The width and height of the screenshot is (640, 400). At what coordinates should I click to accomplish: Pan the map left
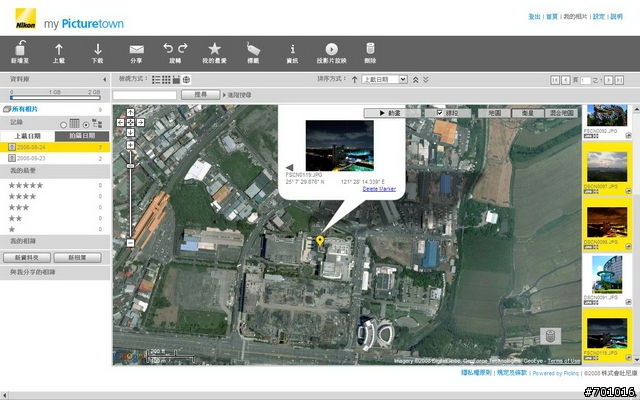tap(120, 122)
